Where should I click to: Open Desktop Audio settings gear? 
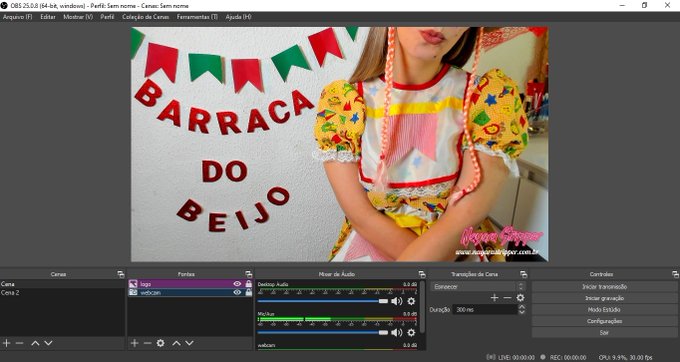(x=411, y=301)
